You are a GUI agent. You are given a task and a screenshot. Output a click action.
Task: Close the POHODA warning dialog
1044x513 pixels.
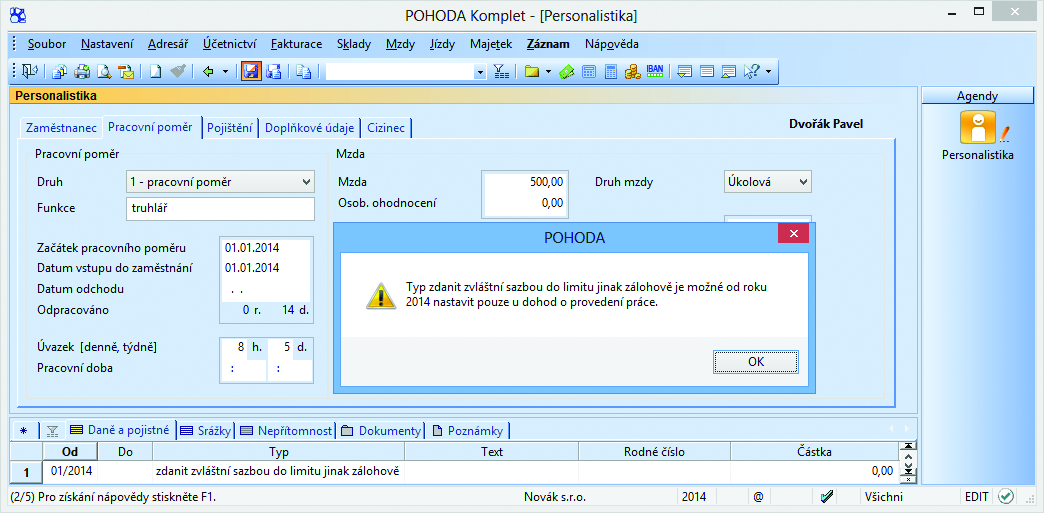[793, 233]
